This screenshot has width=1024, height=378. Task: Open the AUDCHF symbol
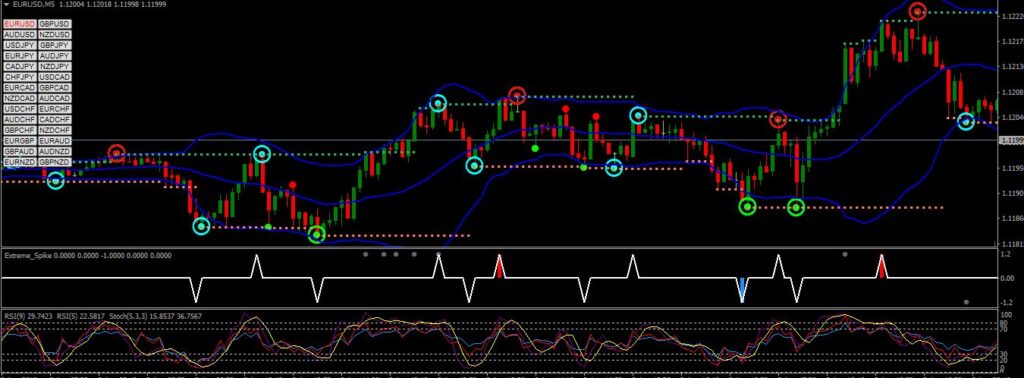[x=20, y=119]
